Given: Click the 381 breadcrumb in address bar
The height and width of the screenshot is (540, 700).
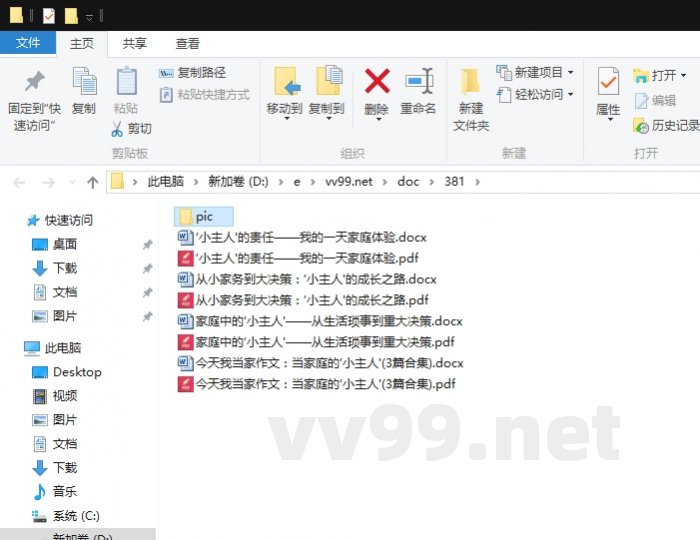Looking at the screenshot, I should (x=454, y=182).
